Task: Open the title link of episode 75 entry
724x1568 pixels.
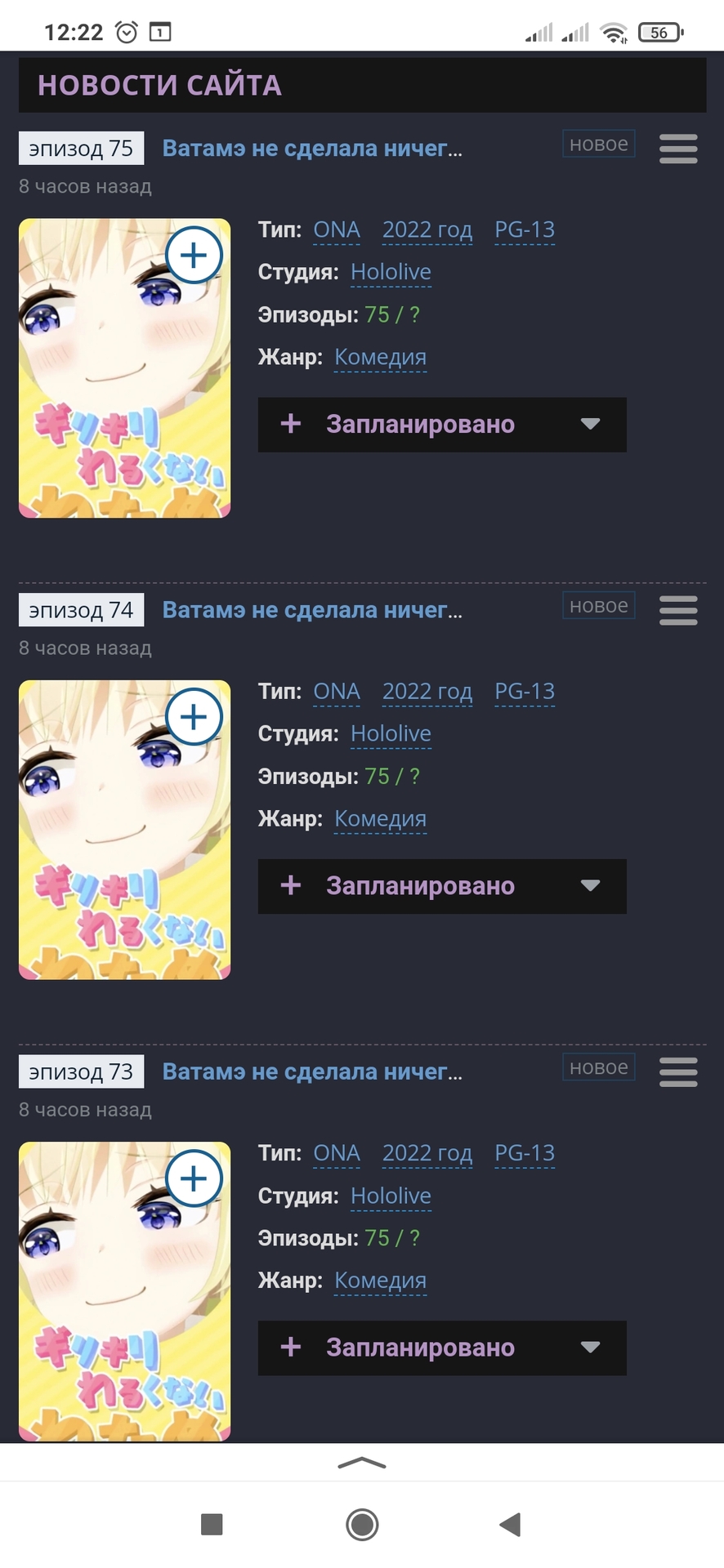Action: pyautogui.click(x=312, y=149)
